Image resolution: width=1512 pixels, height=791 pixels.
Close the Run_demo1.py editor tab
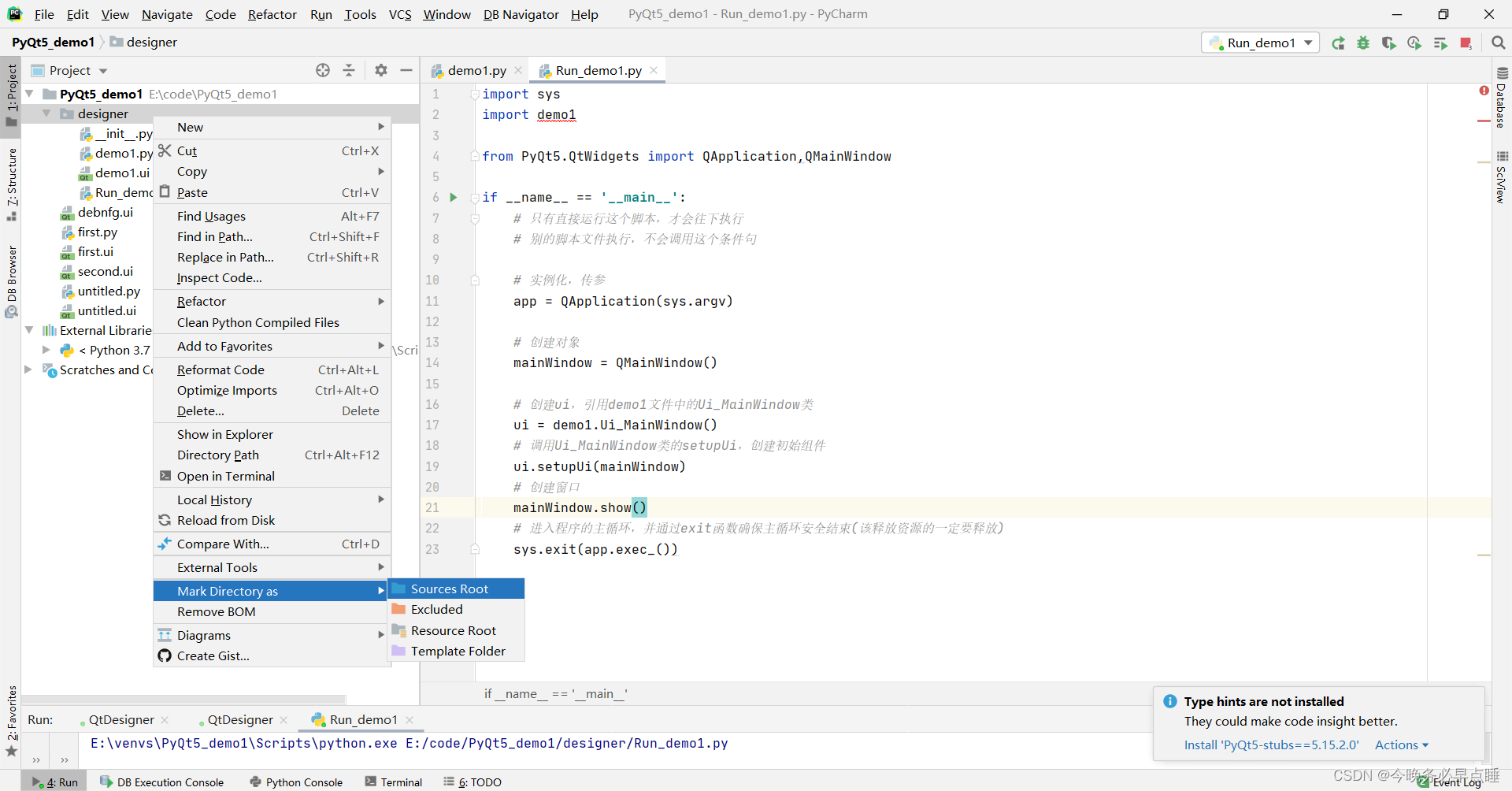point(654,70)
